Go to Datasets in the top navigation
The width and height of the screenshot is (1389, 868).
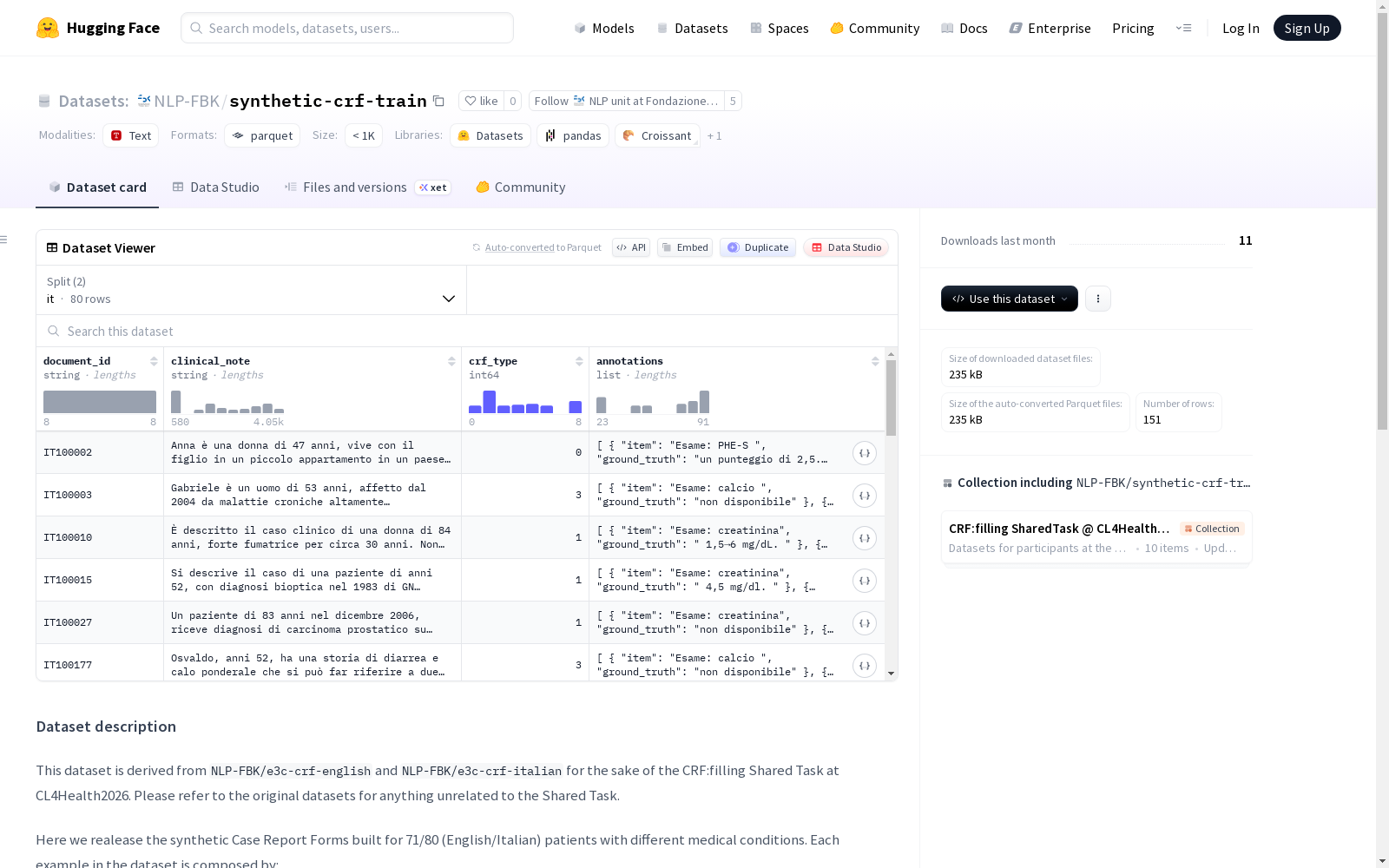[x=692, y=28]
